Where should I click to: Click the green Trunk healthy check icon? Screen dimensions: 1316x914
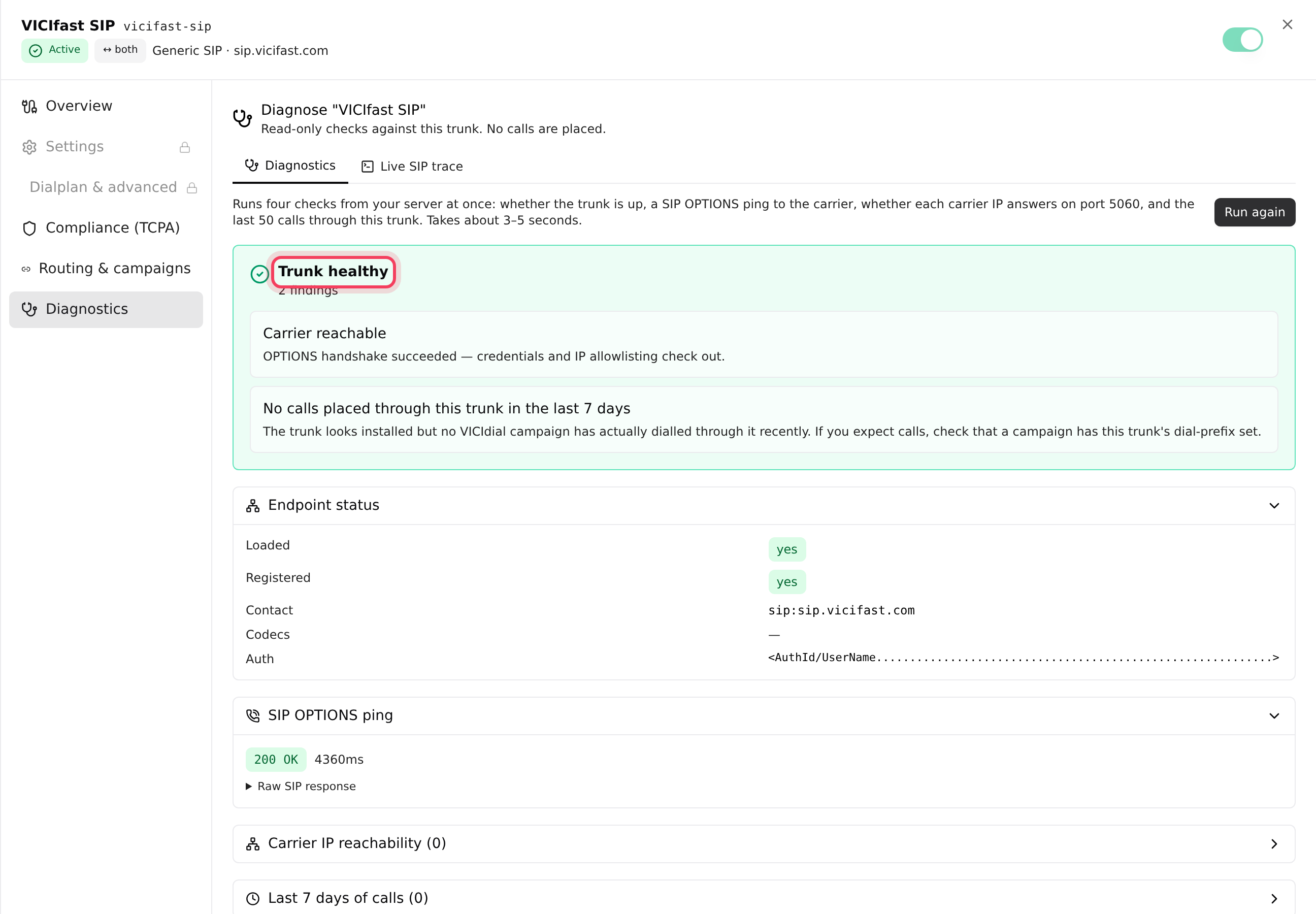[259, 274]
